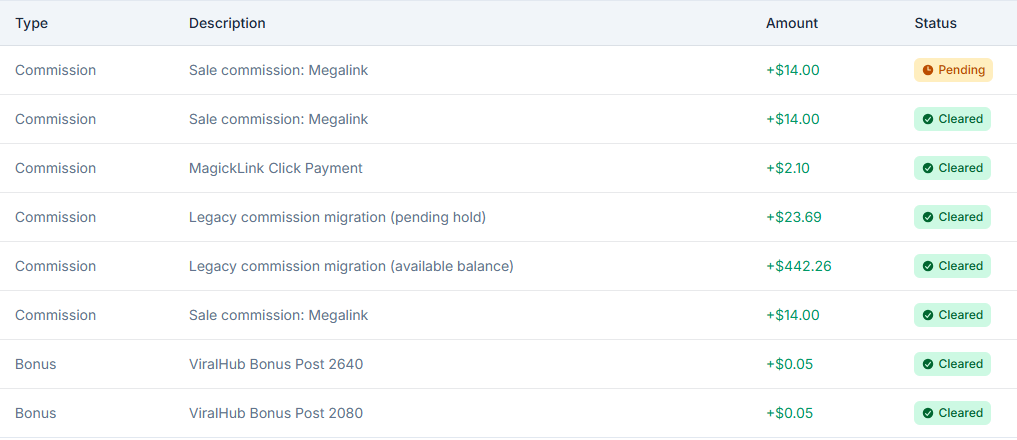1017x440 pixels.
Task: Click the +$442.26 amount
Action: pyautogui.click(x=798, y=266)
